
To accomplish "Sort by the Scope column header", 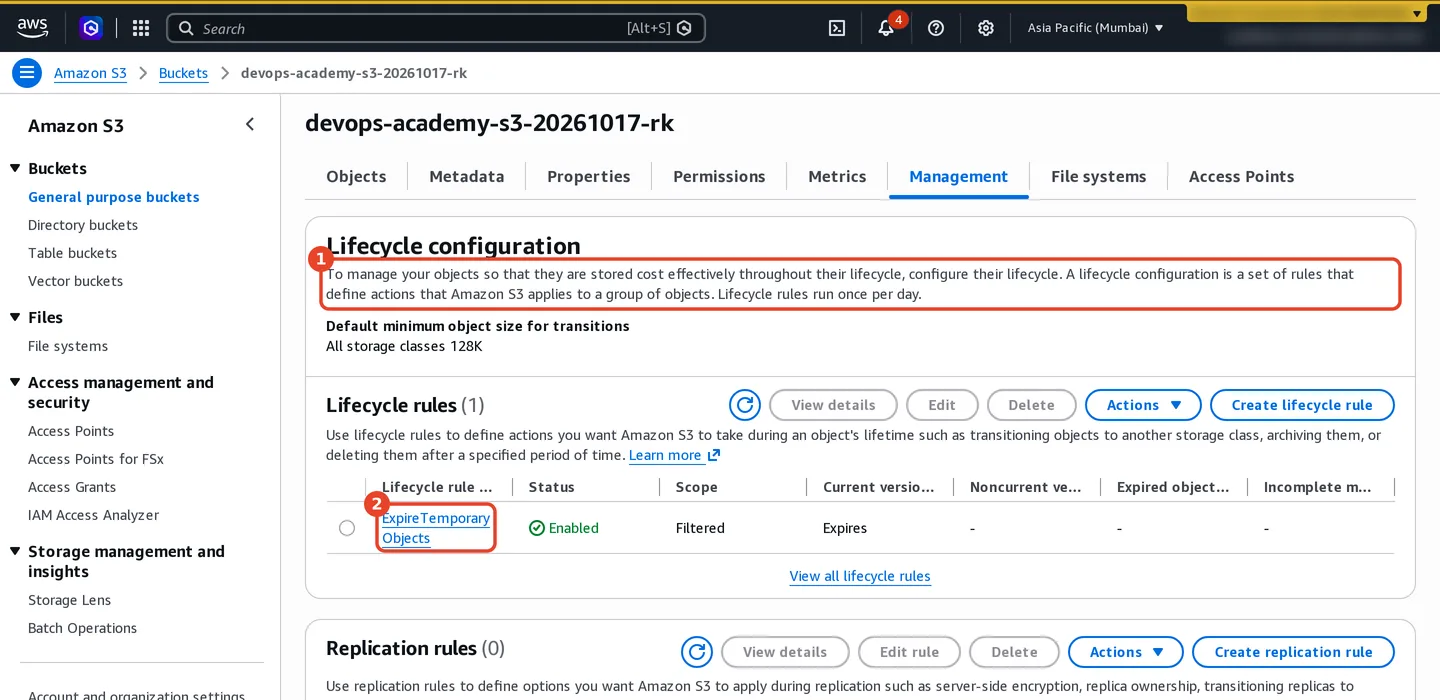I will coord(697,487).
